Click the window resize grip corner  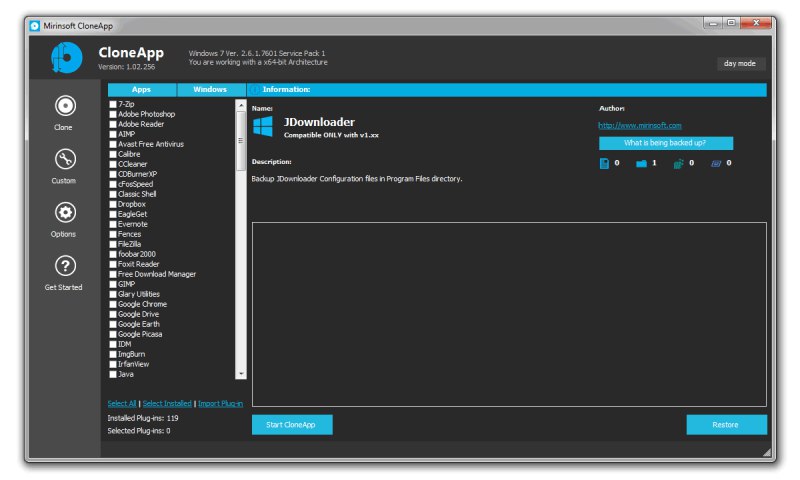[x=766, y=452]
